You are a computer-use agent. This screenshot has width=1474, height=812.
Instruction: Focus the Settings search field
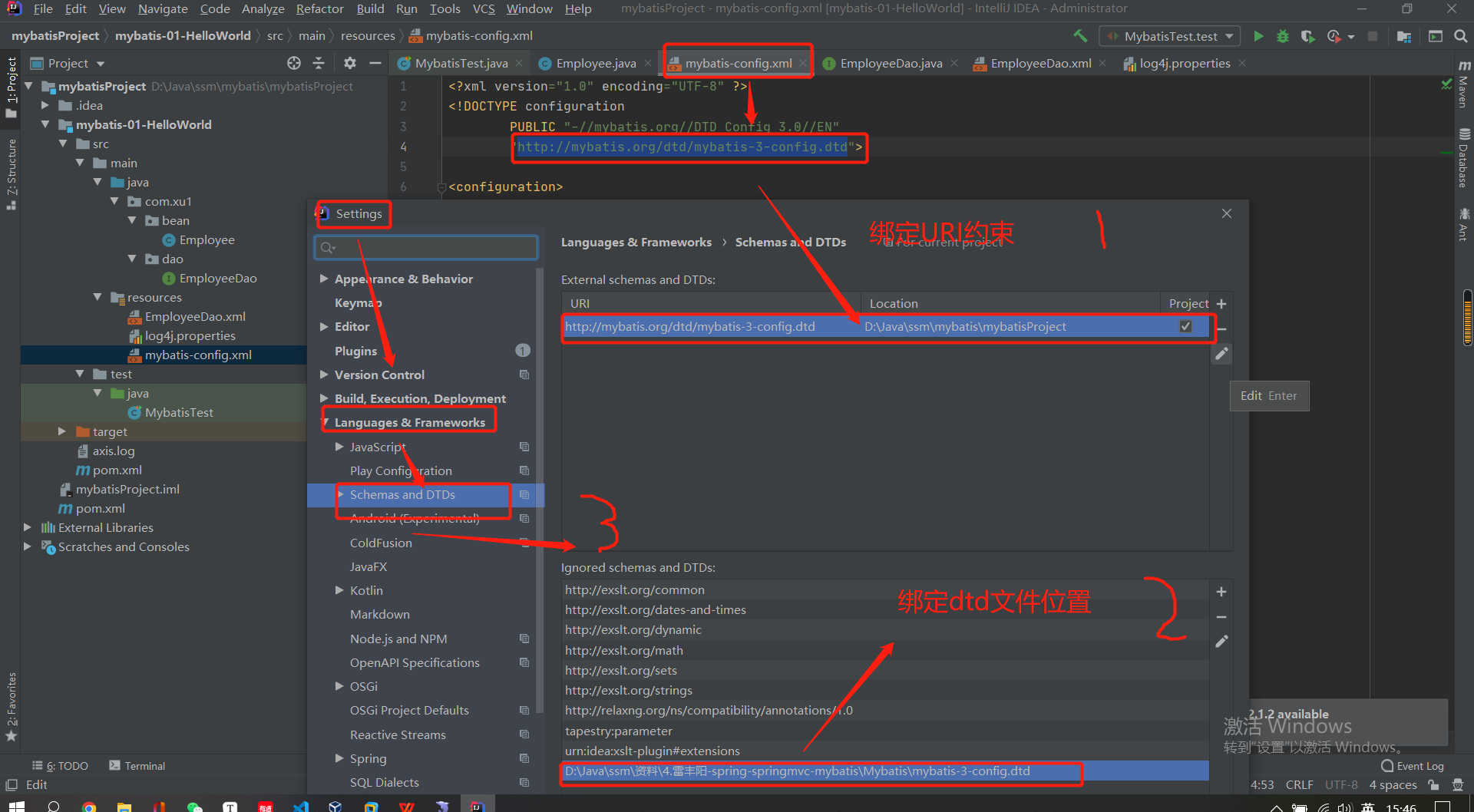click(x=426, y=247)
